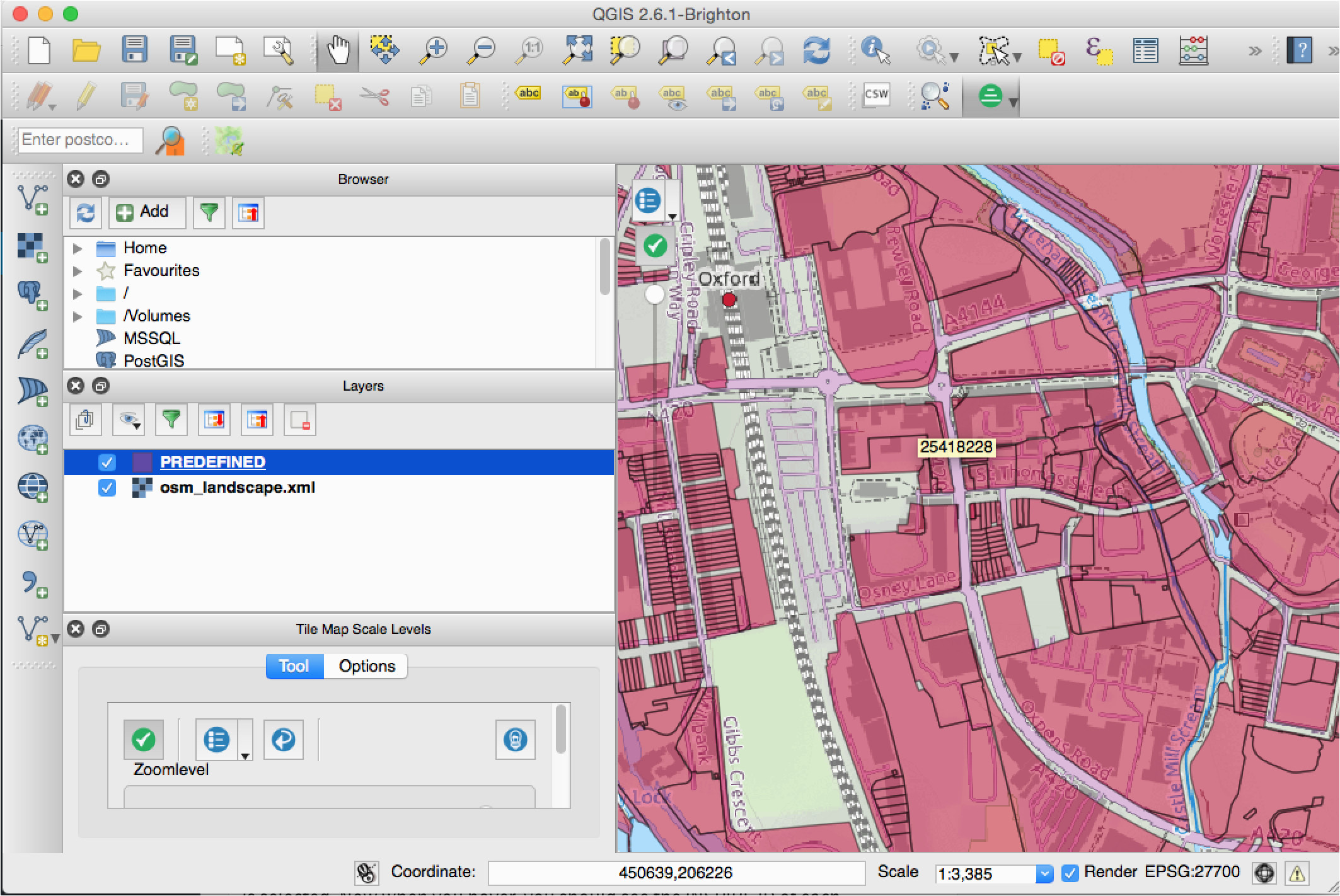Close the Tile Map Scale Levels panel
Image resolution: width=1340 pixels, height=896 pixels.
tap(76, 629)
